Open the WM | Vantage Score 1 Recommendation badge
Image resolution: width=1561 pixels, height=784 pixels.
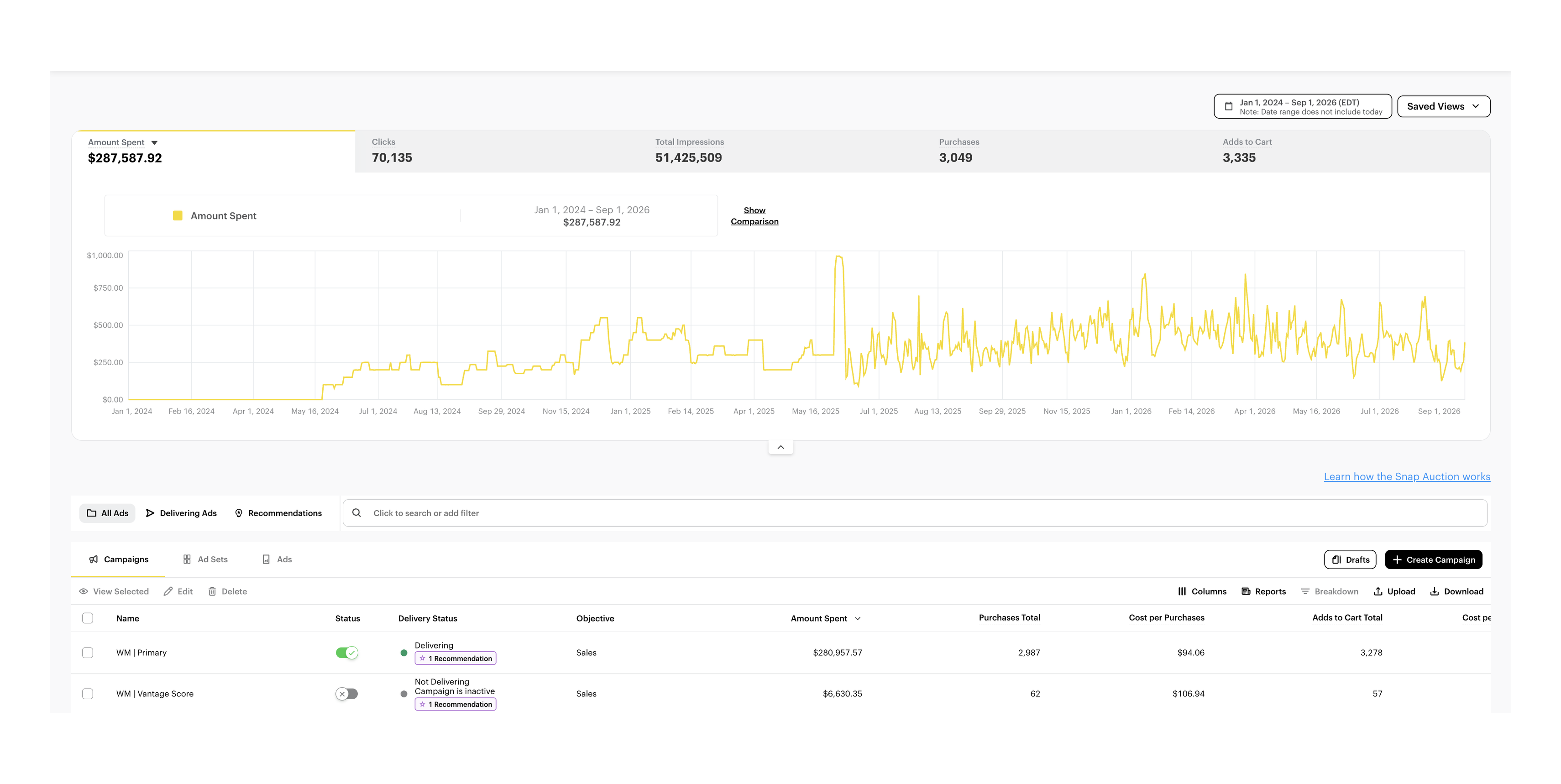455,704
